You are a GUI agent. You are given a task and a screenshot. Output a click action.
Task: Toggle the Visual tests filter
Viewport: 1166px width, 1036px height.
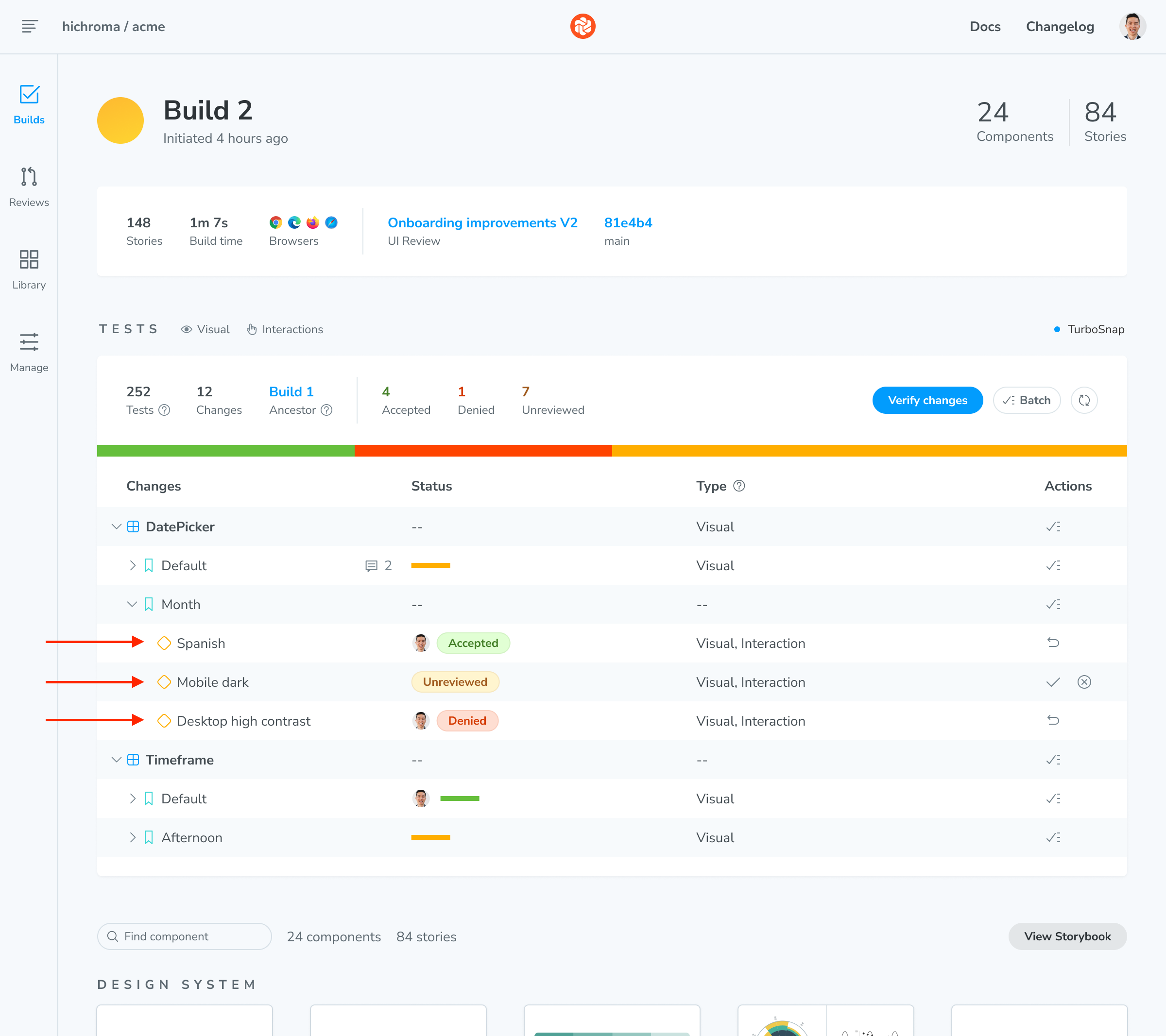click(206, 329)
